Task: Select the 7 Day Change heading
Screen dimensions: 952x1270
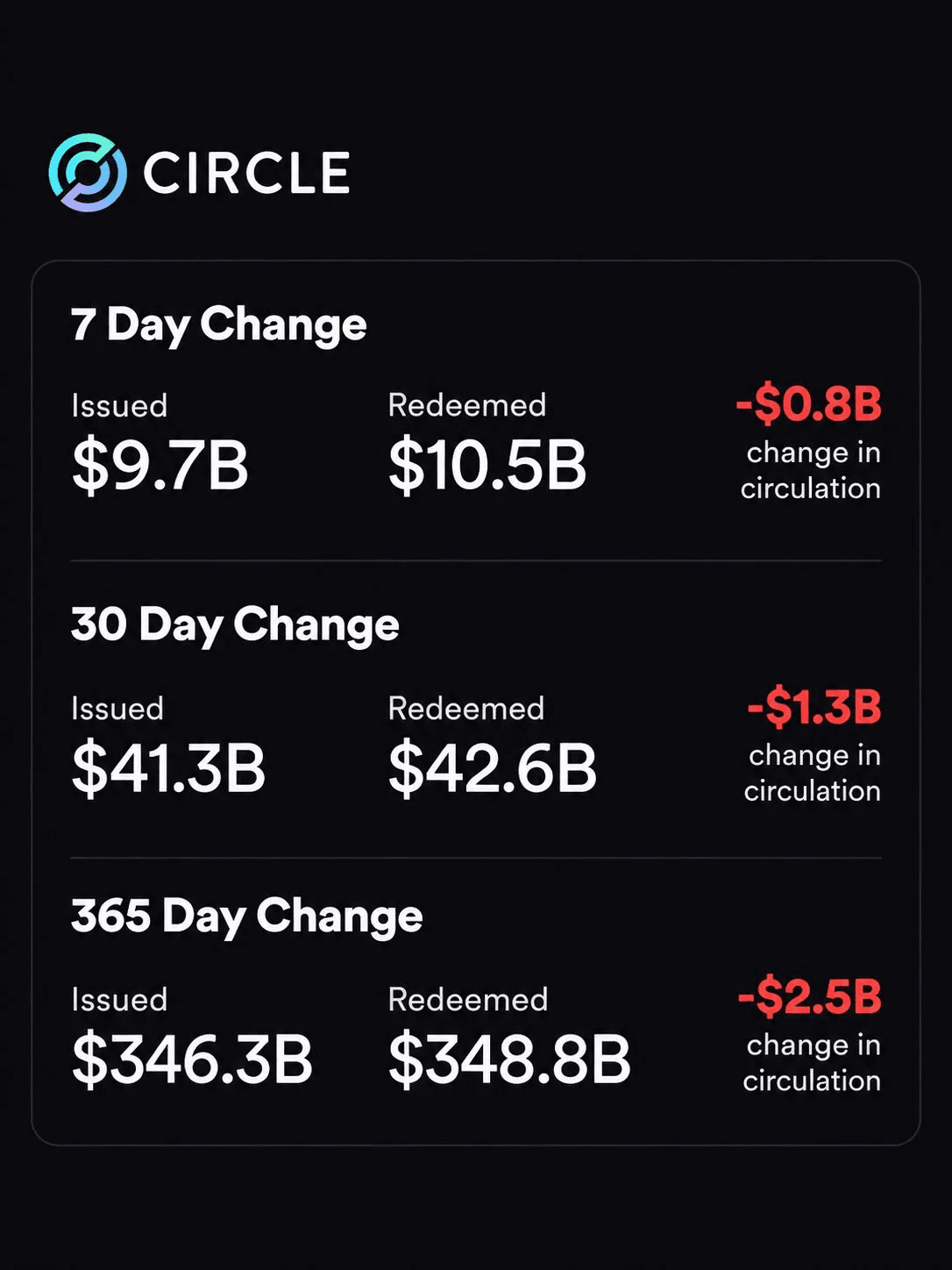Action: coord(218,325)
